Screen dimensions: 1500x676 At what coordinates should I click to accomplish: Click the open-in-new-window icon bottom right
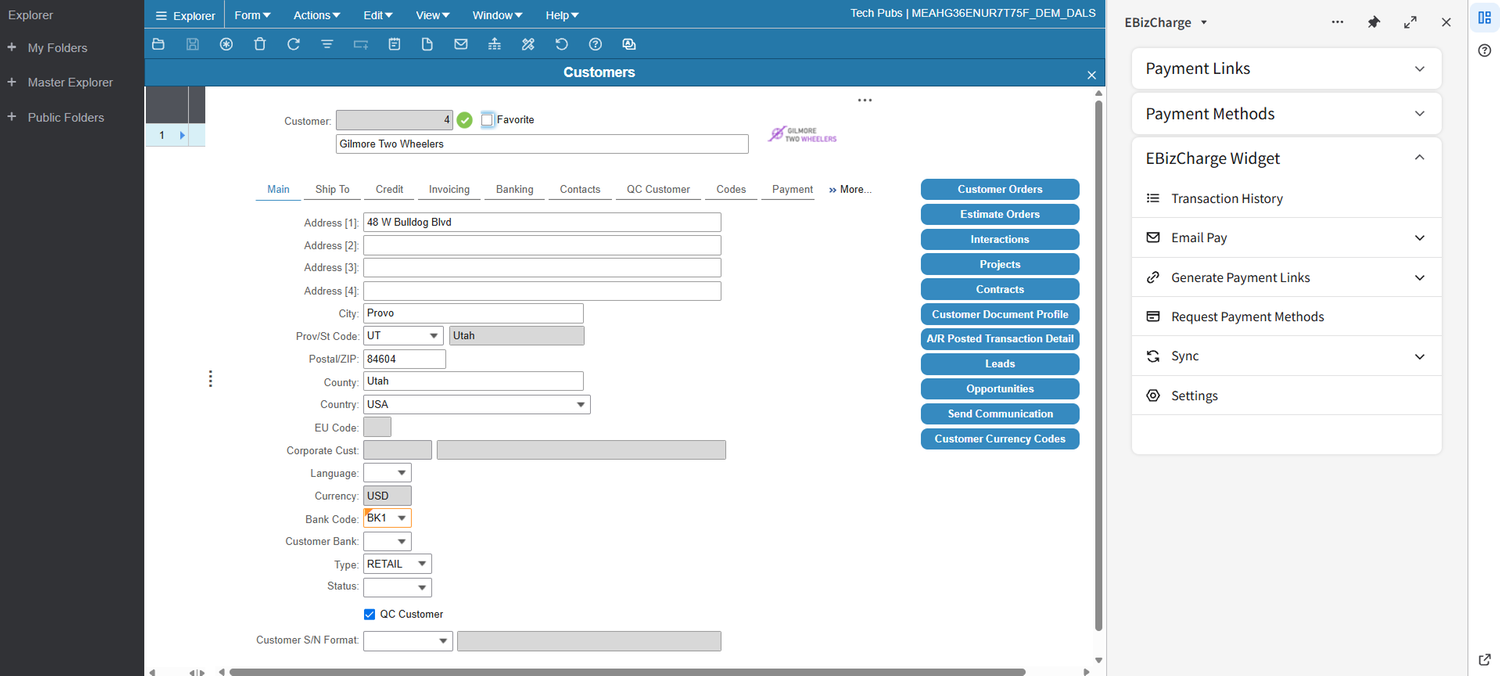(1485, 660)
